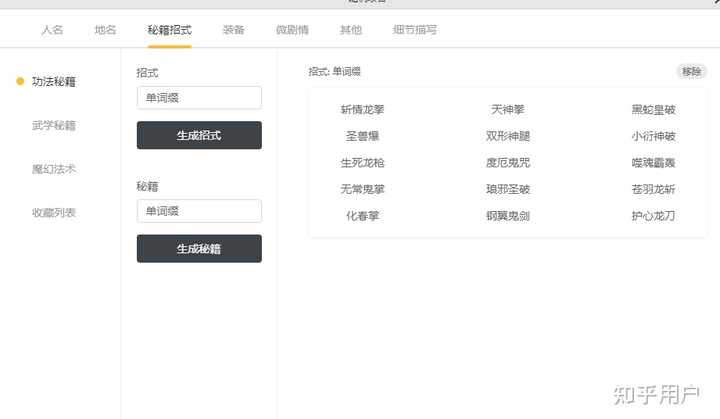Choose the result 苍羽龙斩
This screenshot has height=419, width=720.
(653, 189)
